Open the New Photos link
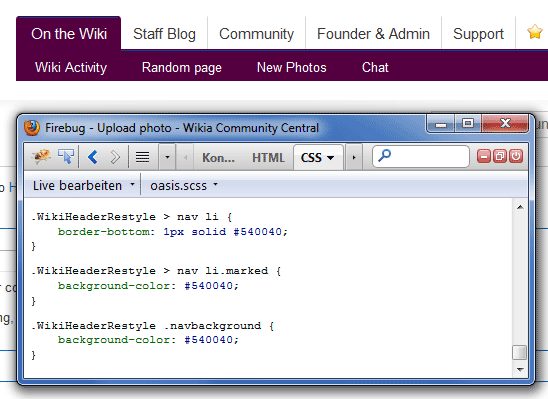The image size is (548, 399). click(291, 67)
